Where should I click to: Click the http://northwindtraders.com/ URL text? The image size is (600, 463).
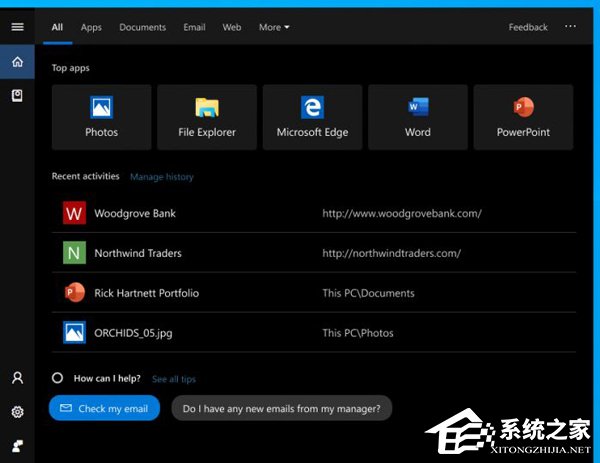point(391,253)
